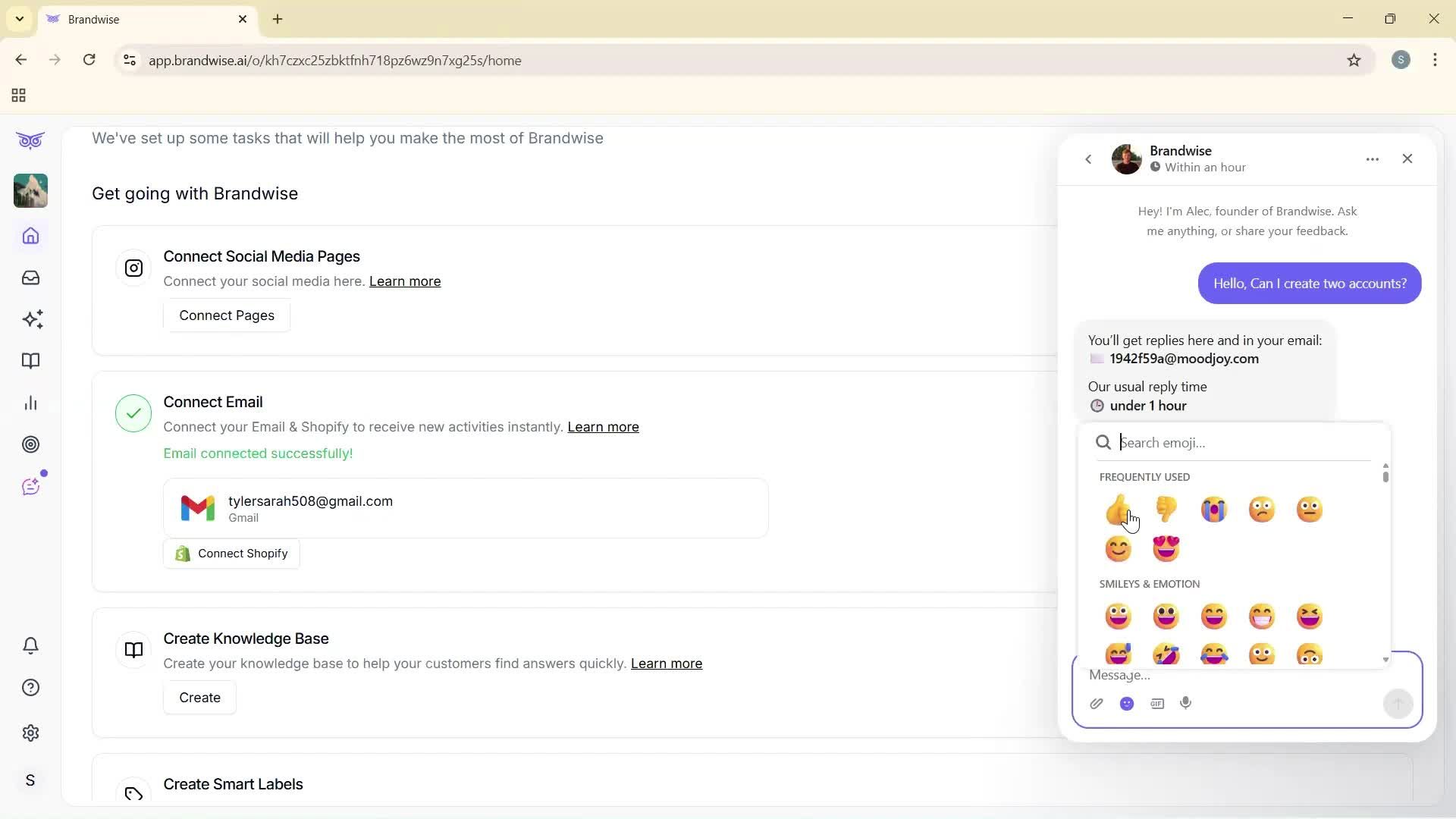The height and width of the screenshot is (819, 1456).
Task: Open the Inbox from the sidebar
Action: click(x=30, y=278)
